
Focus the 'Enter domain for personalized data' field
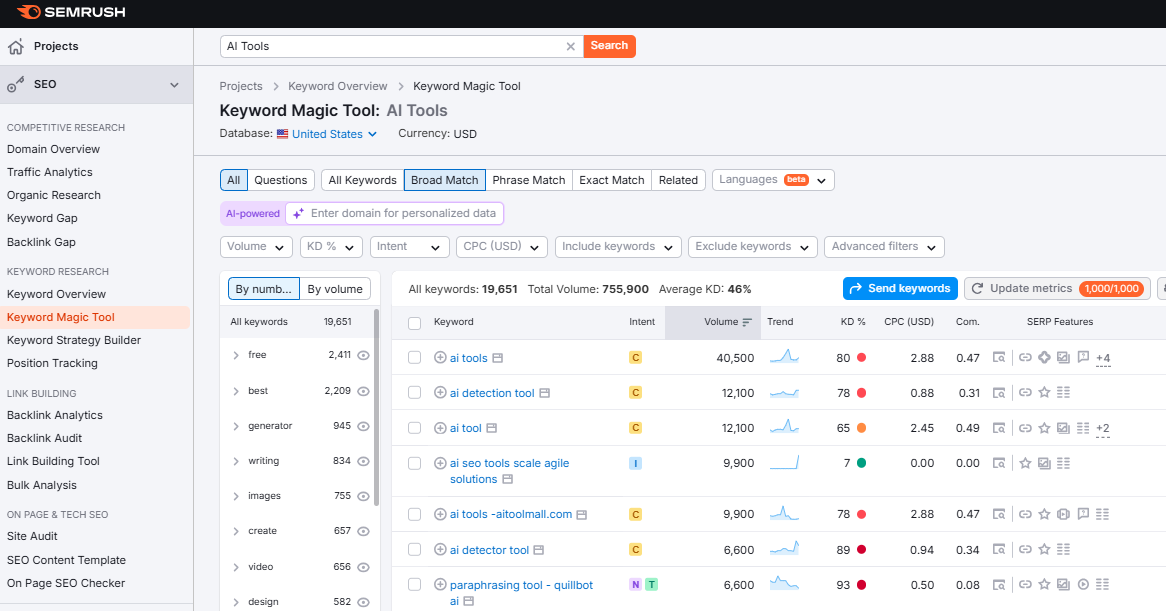pyautogui.click(x=394, y=213)
